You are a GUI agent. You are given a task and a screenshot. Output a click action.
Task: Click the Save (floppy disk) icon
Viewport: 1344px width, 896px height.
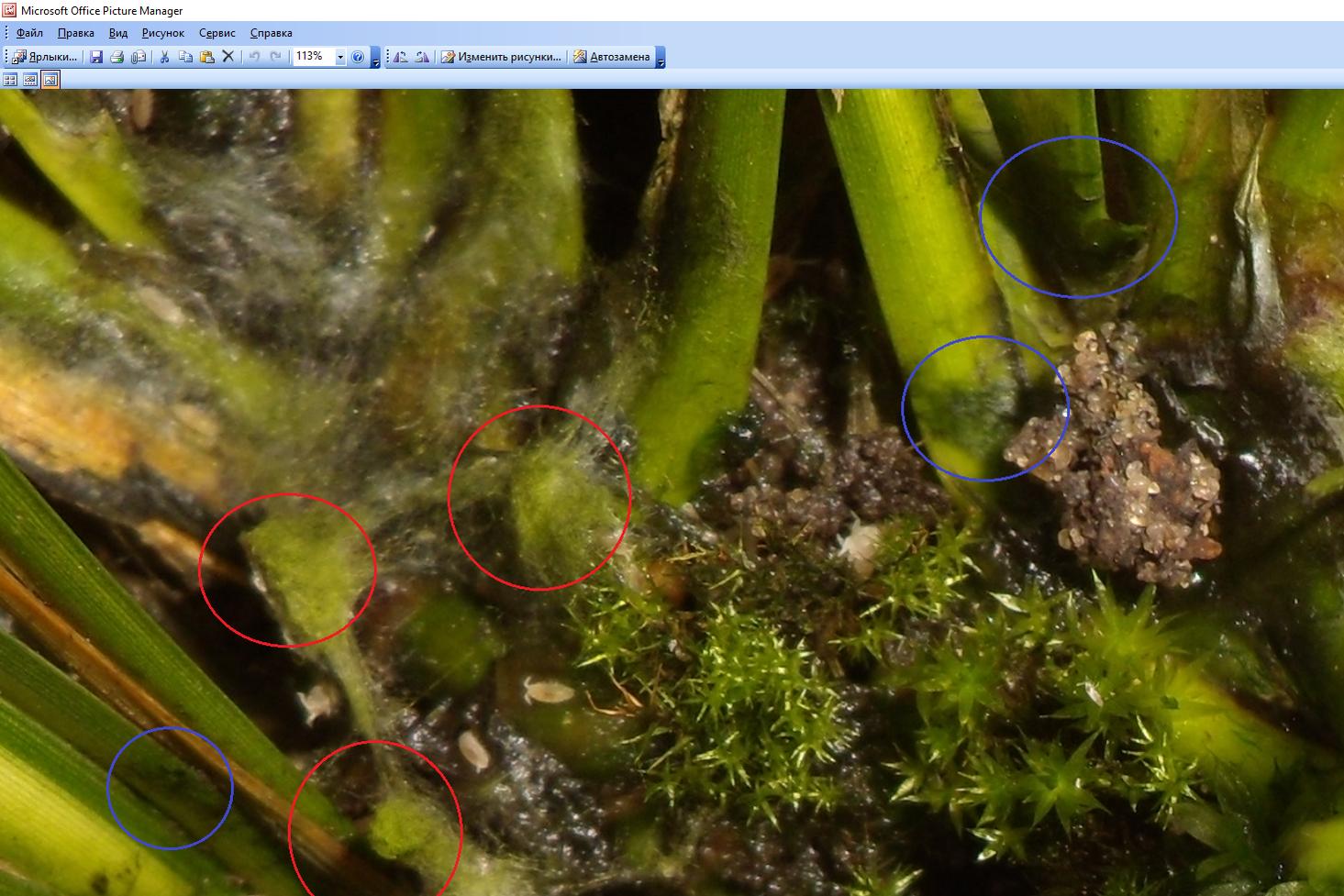[96, 57]
